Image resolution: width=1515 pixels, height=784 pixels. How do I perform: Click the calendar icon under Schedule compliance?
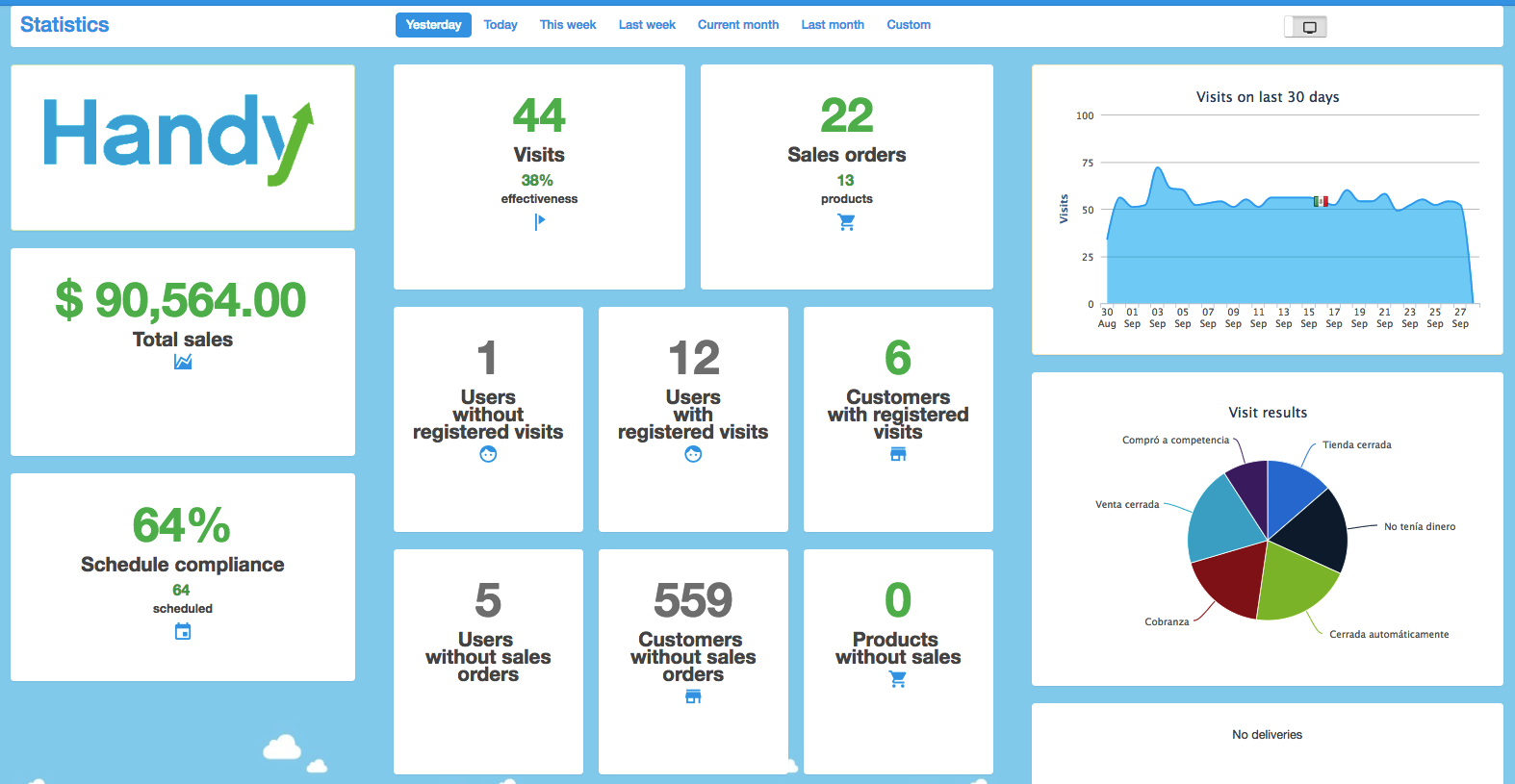(183, 631)
